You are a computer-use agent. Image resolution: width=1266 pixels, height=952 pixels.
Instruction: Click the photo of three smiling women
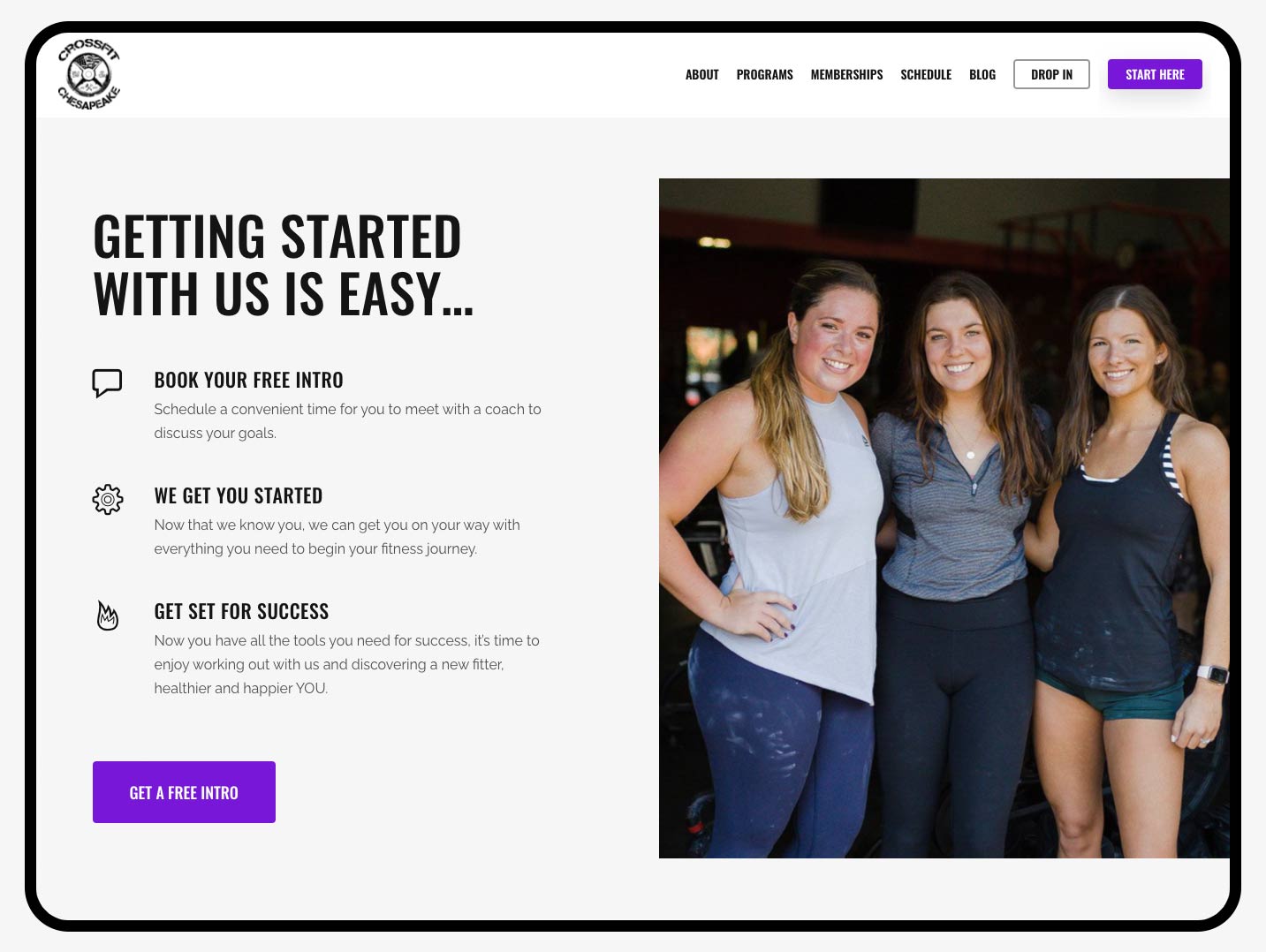[x=944, y=518]
